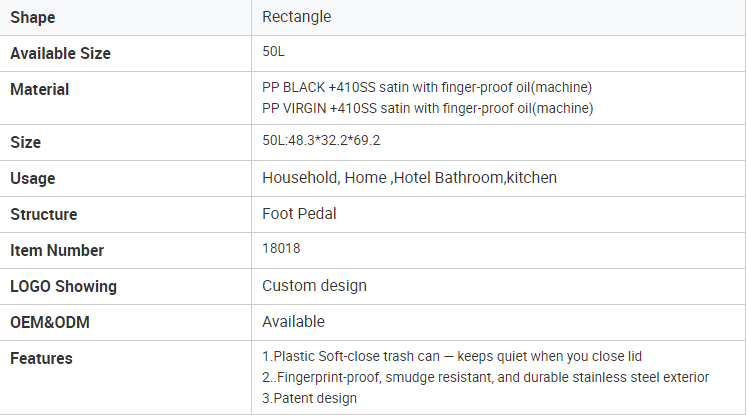This screenshot has height=415, width=748.
Task: Click the Features row label
Action: point(41,358)
